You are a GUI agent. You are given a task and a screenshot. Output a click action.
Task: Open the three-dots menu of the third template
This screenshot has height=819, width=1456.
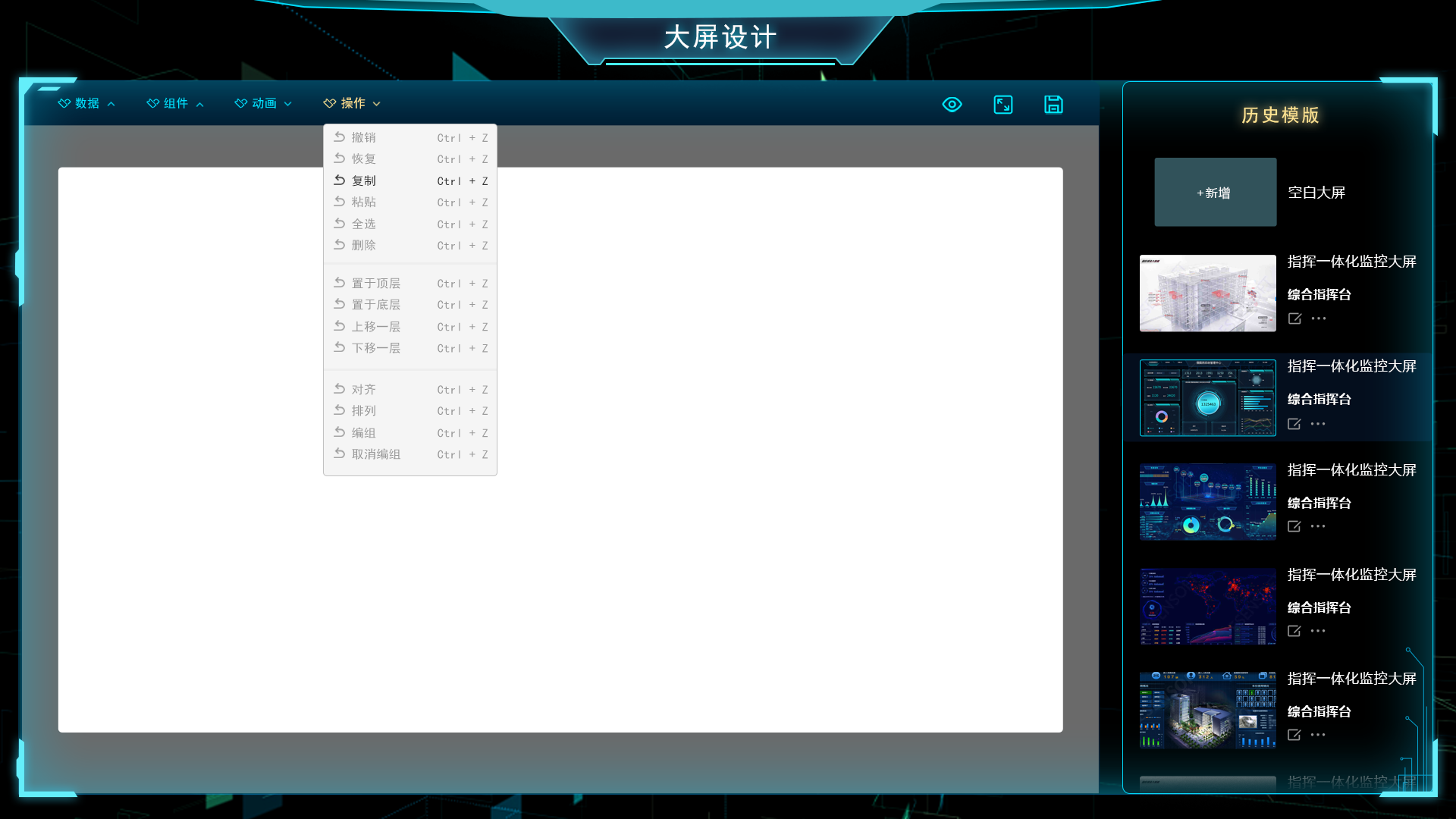[x=1319, y=526]
